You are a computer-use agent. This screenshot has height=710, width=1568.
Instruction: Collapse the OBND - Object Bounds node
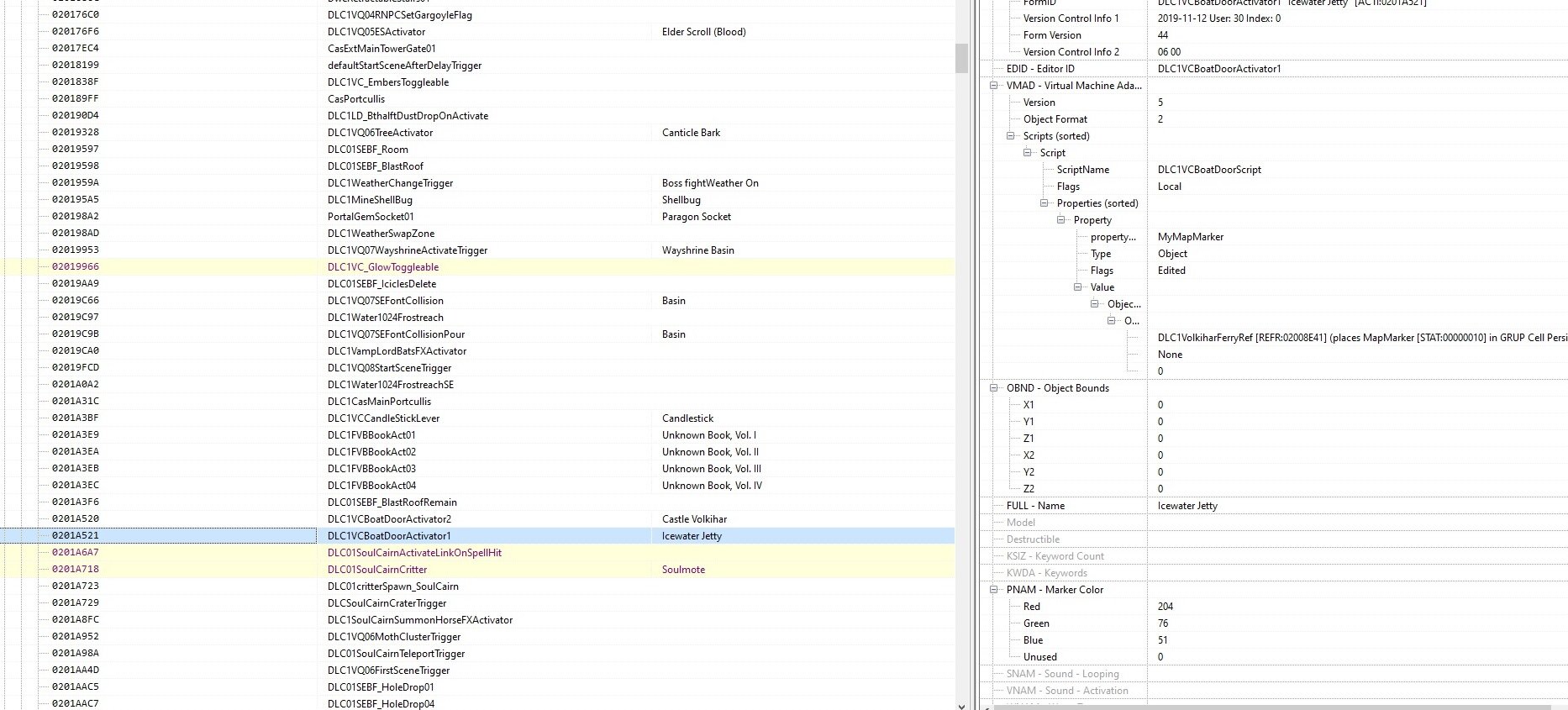(994, 388)
